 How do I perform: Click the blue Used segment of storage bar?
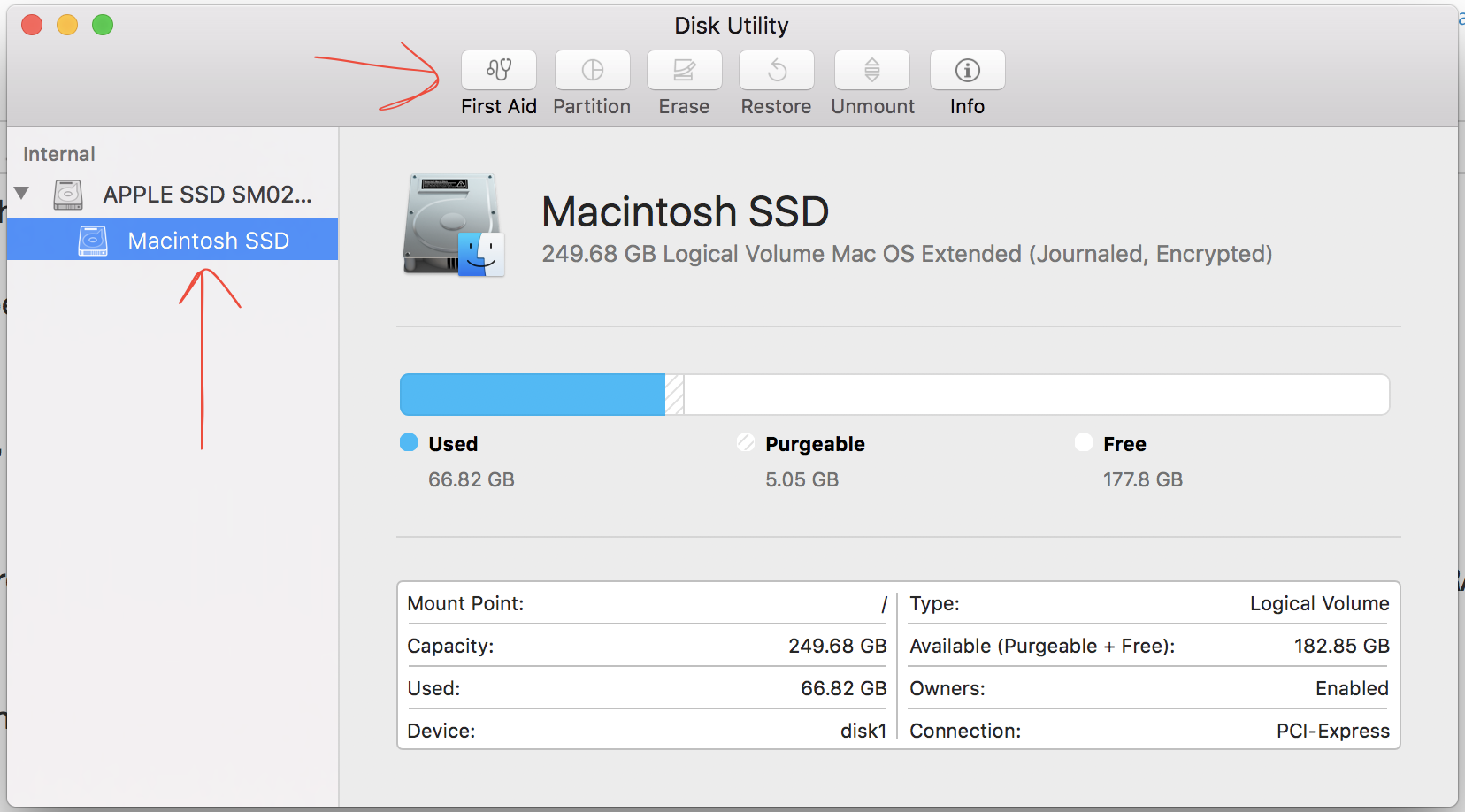pyautogui.click(x=533, y=395)
